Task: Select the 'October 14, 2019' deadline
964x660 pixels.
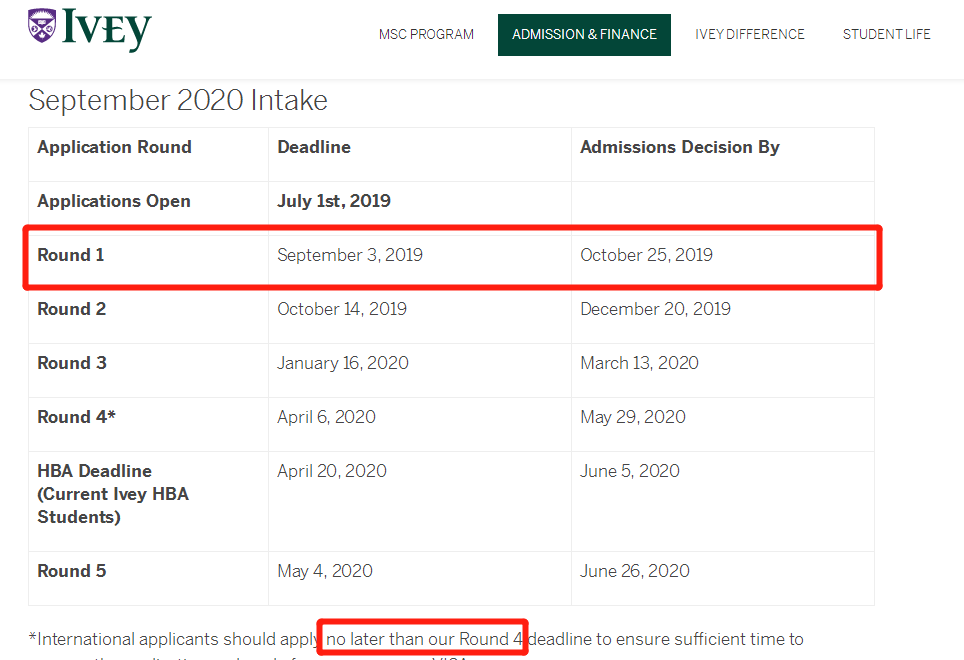Action: click(x=342, y=309)
